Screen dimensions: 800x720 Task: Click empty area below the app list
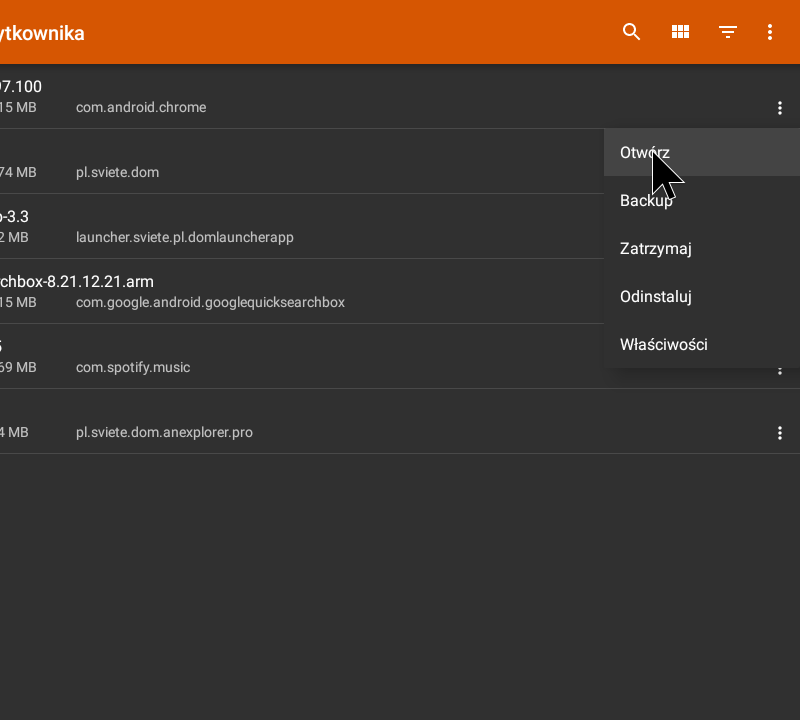pos(400,590)
